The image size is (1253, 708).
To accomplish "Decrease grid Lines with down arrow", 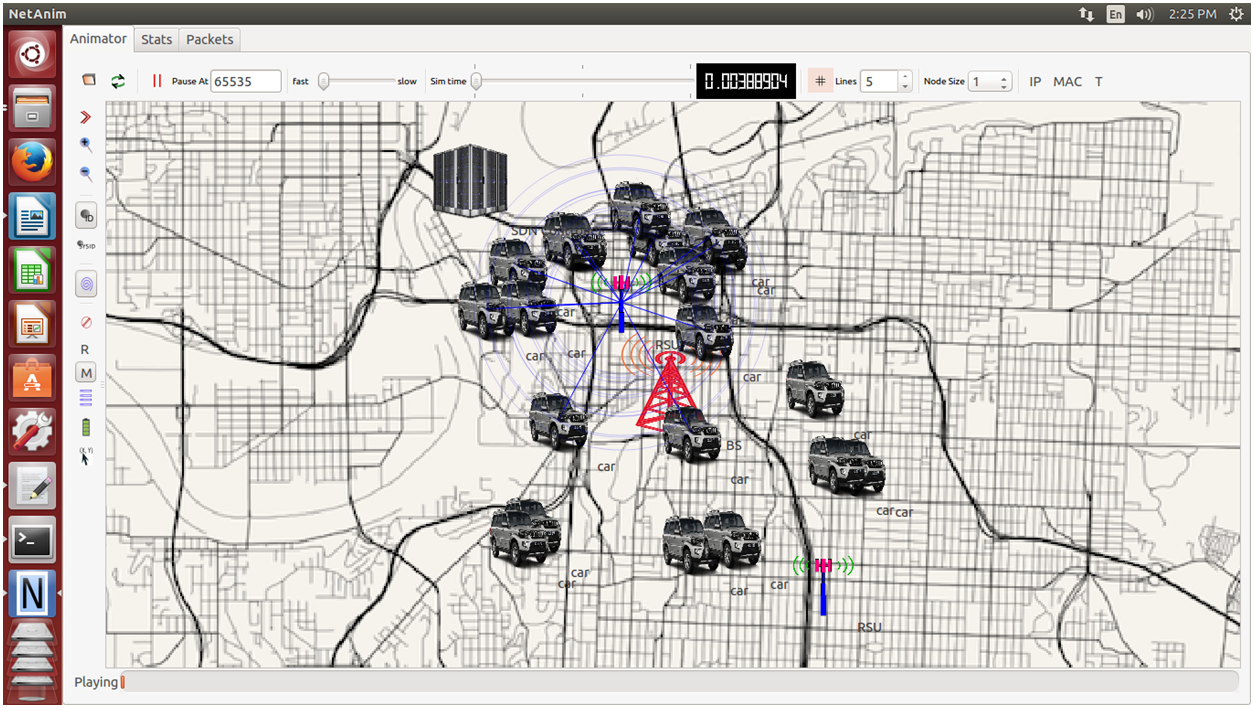I will (x=905, y=87).
